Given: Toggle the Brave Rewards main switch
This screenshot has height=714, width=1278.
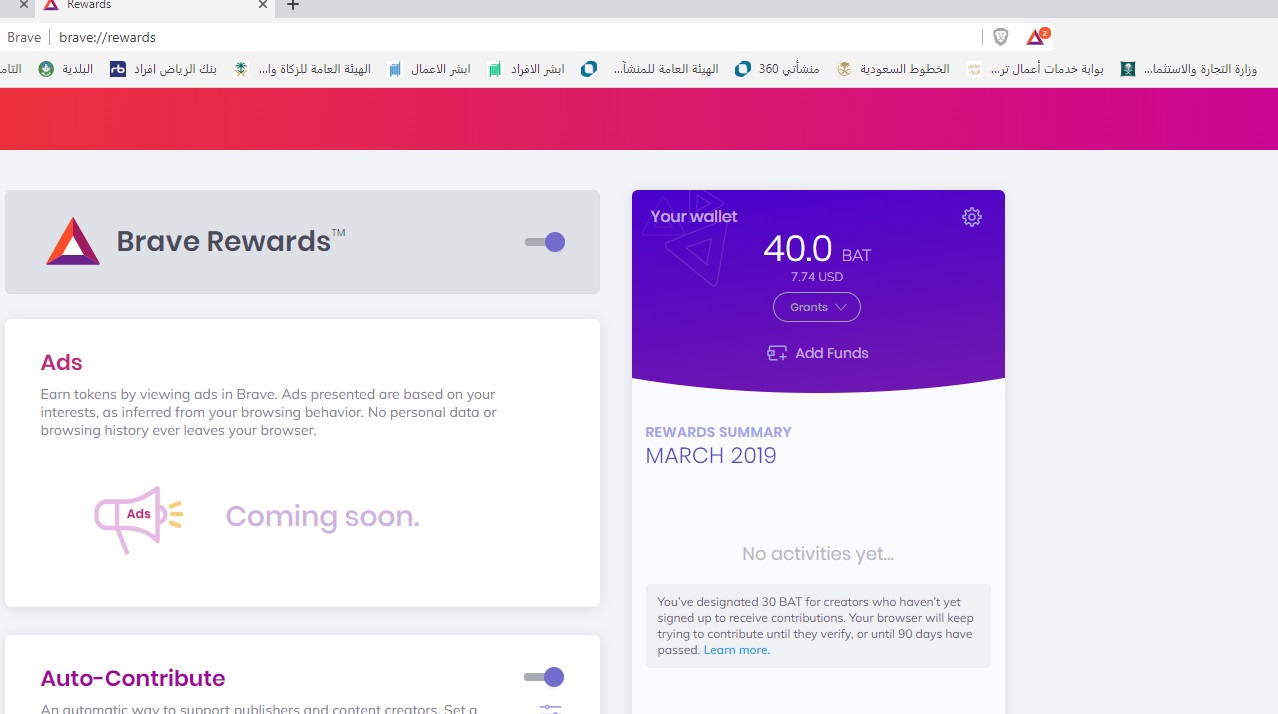Looking at the screenshot, I should click(545, 242).
